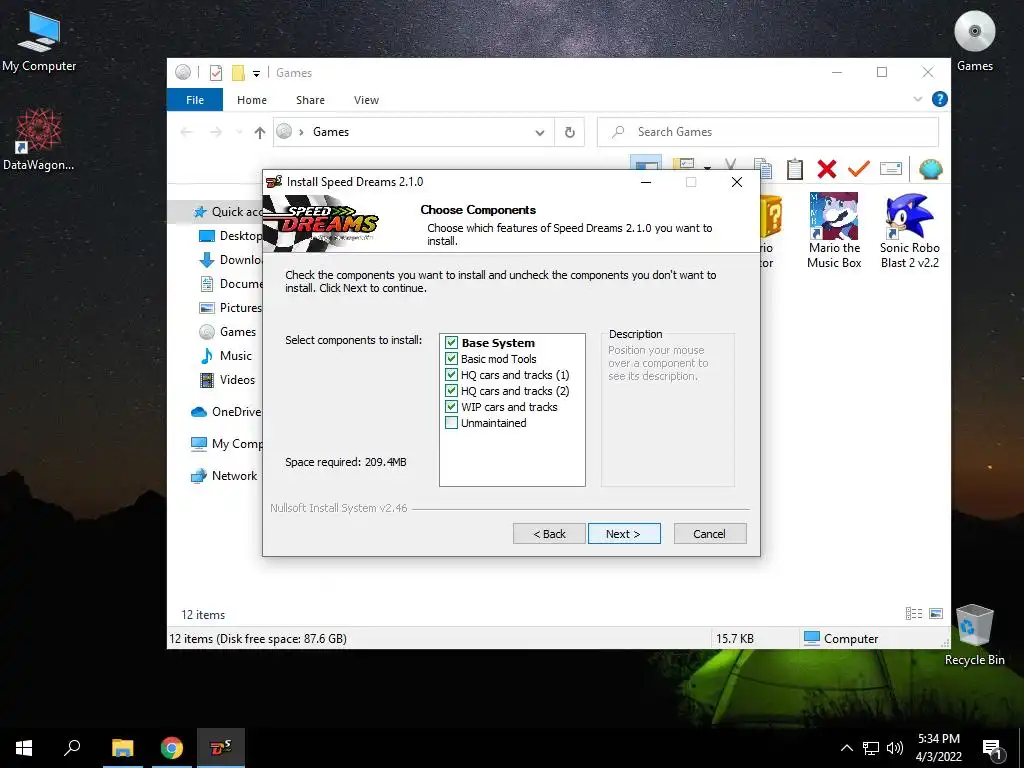Click the Speed Dreams logo banner
This screenshot has height=768, width=1024.
[x=321, y=221]
